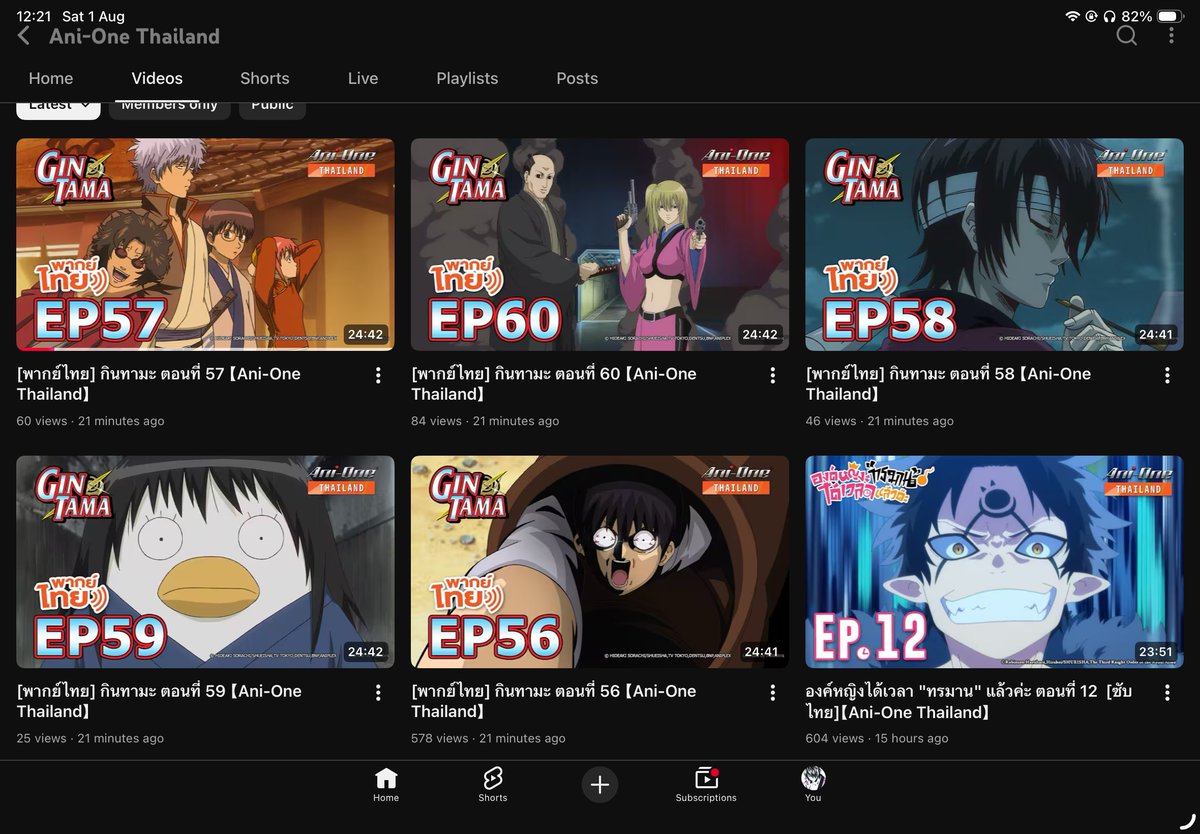
Task: Tap the '60 views · 21 minutes ago' text
Action: [x=90, y=421]
